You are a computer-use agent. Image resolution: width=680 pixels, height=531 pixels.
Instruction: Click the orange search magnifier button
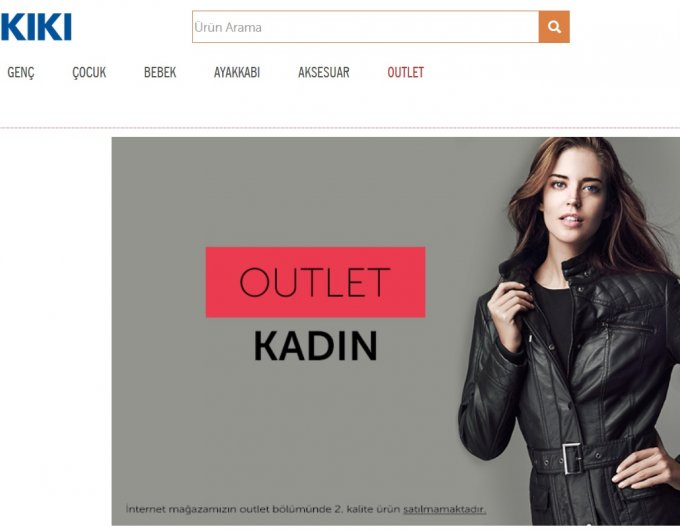pos(554,27)
